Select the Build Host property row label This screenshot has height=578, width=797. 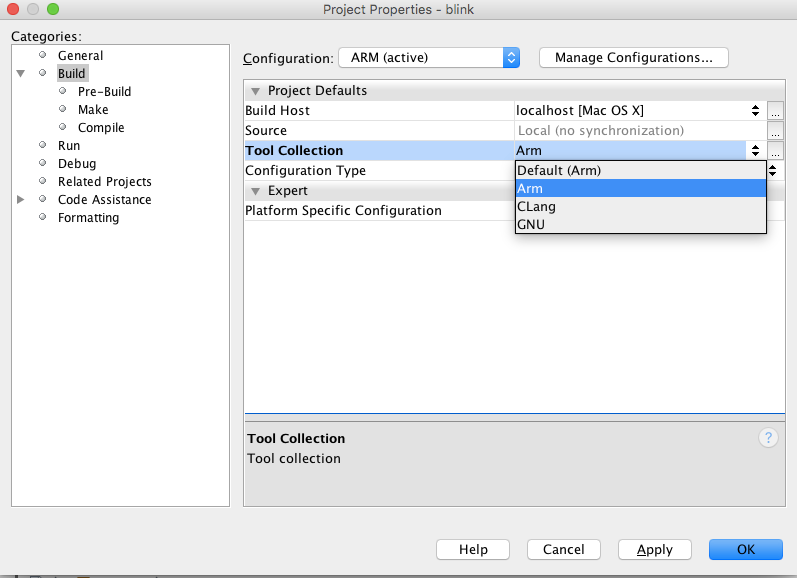click(277, 110)
